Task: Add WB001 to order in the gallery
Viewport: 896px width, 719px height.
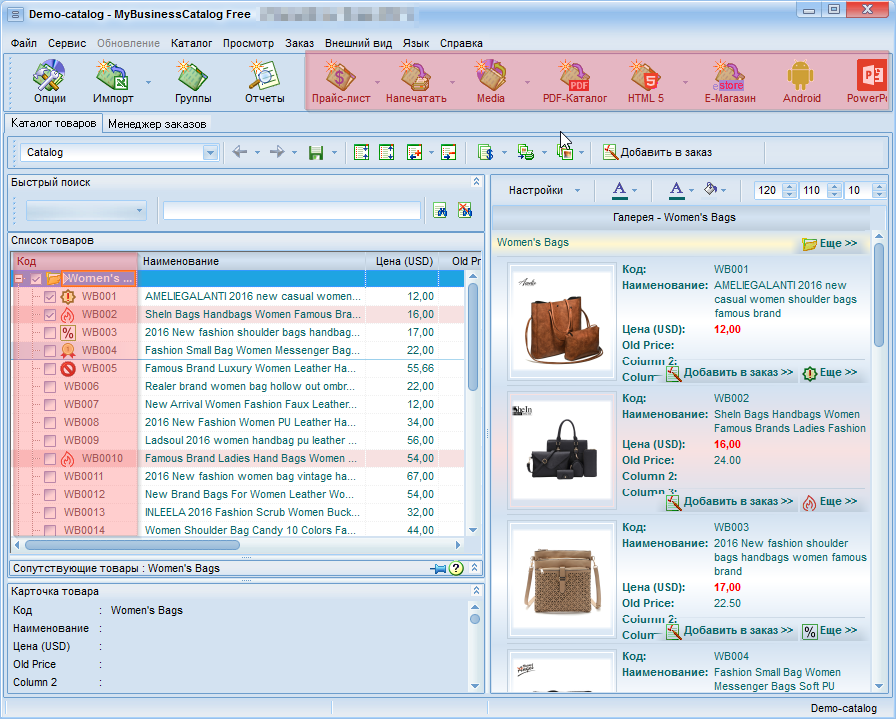Action: tap(730, 373)
